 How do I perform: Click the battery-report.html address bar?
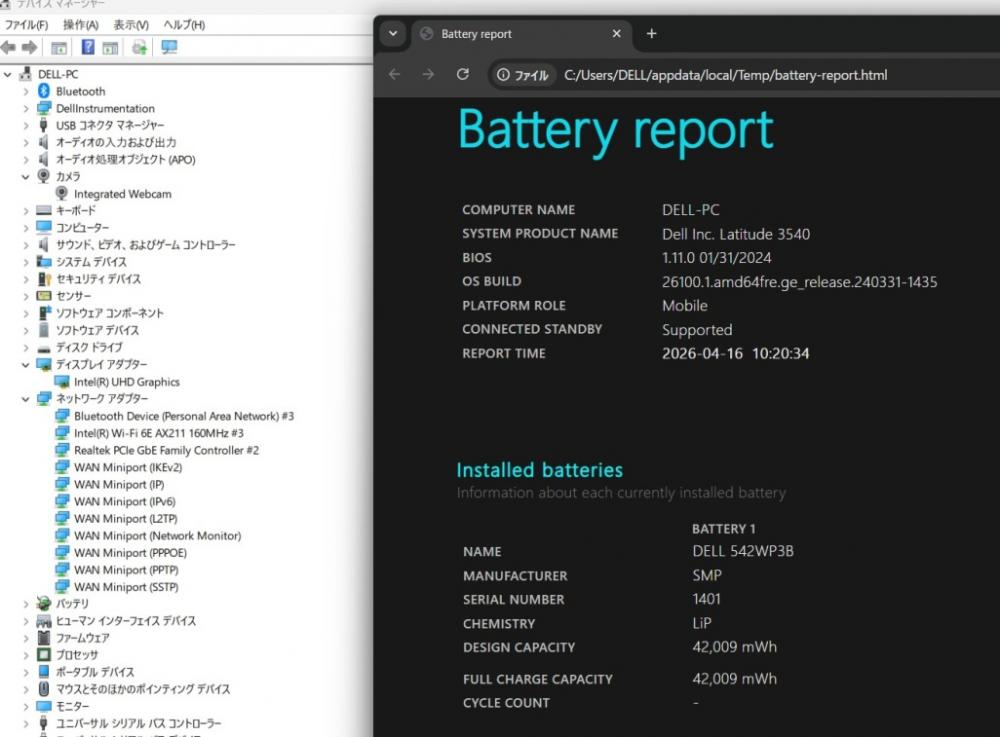pyautogui.click(x=725, y=75)
